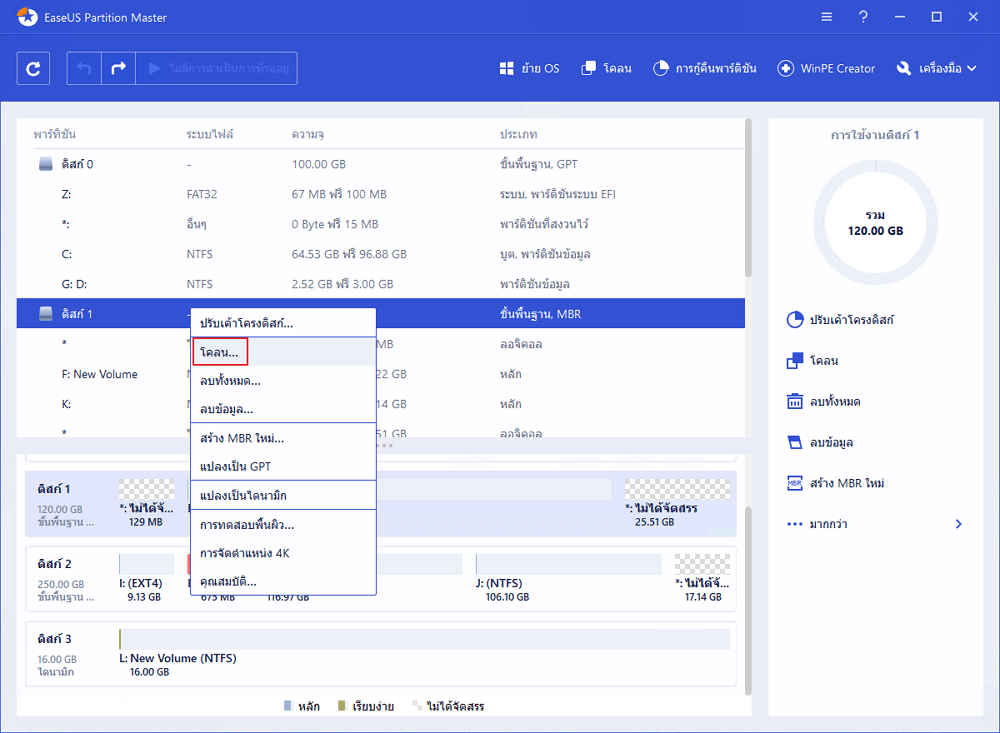
Task: Click the ประเภท column header
Action: point(518,135)
